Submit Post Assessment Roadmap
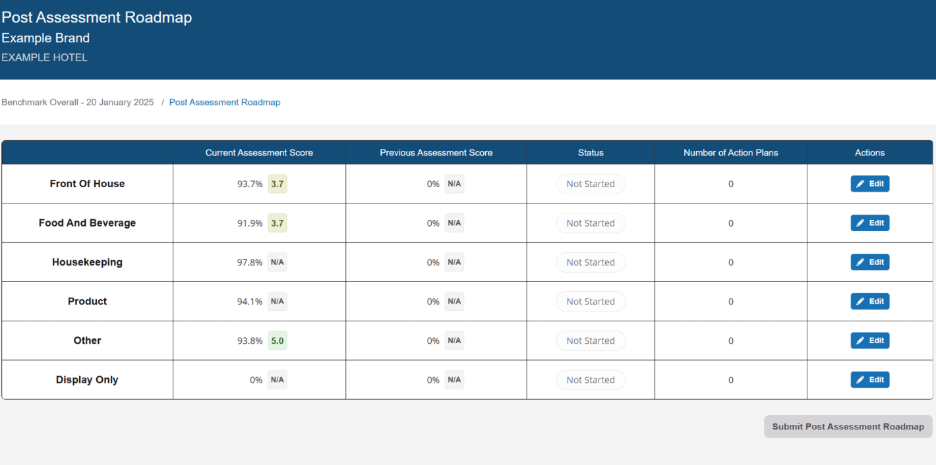This screenshot has width=936, height=465. click(x=848, y=427)
